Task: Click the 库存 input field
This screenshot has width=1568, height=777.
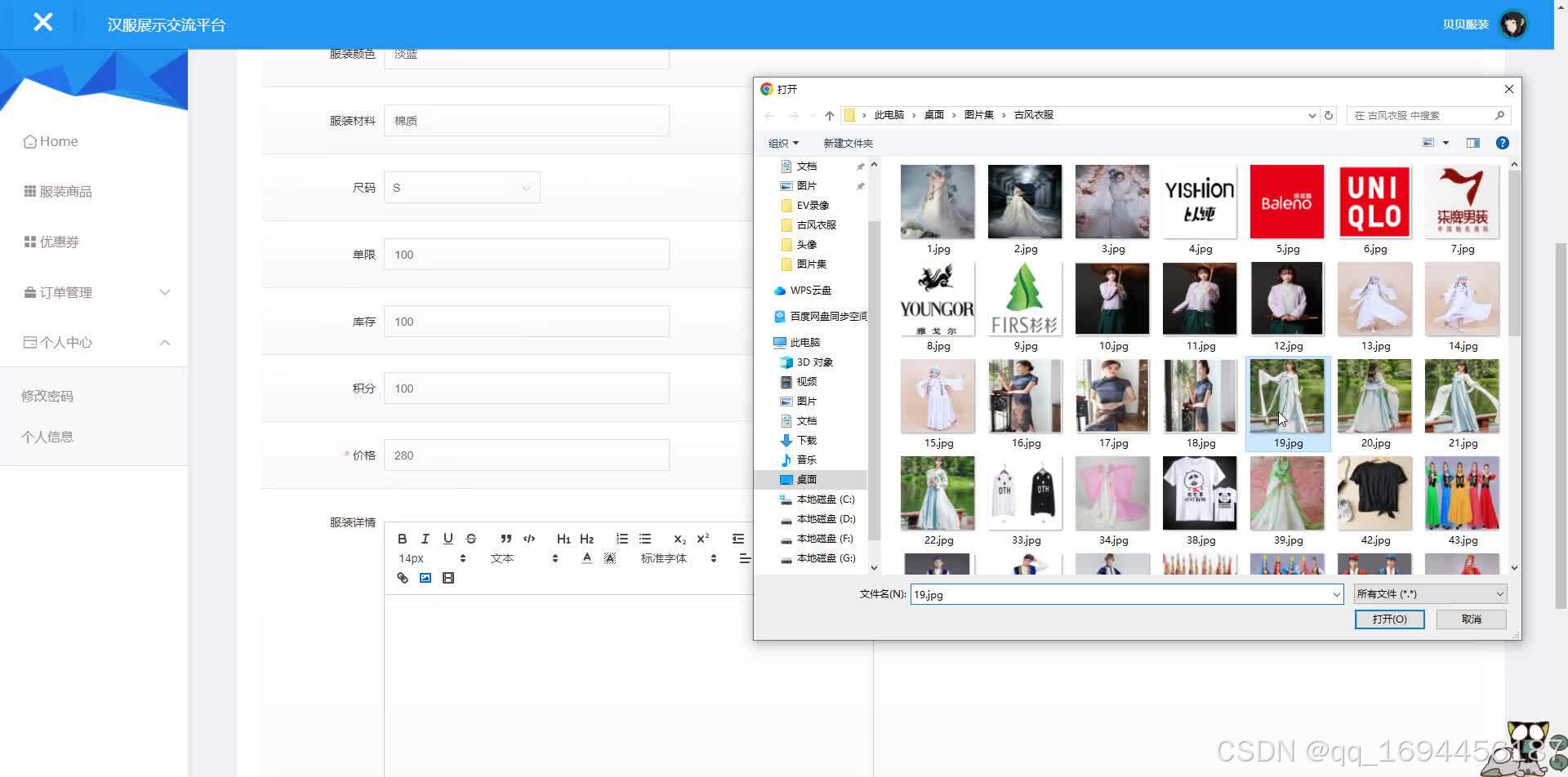Action: click(527, 322)
